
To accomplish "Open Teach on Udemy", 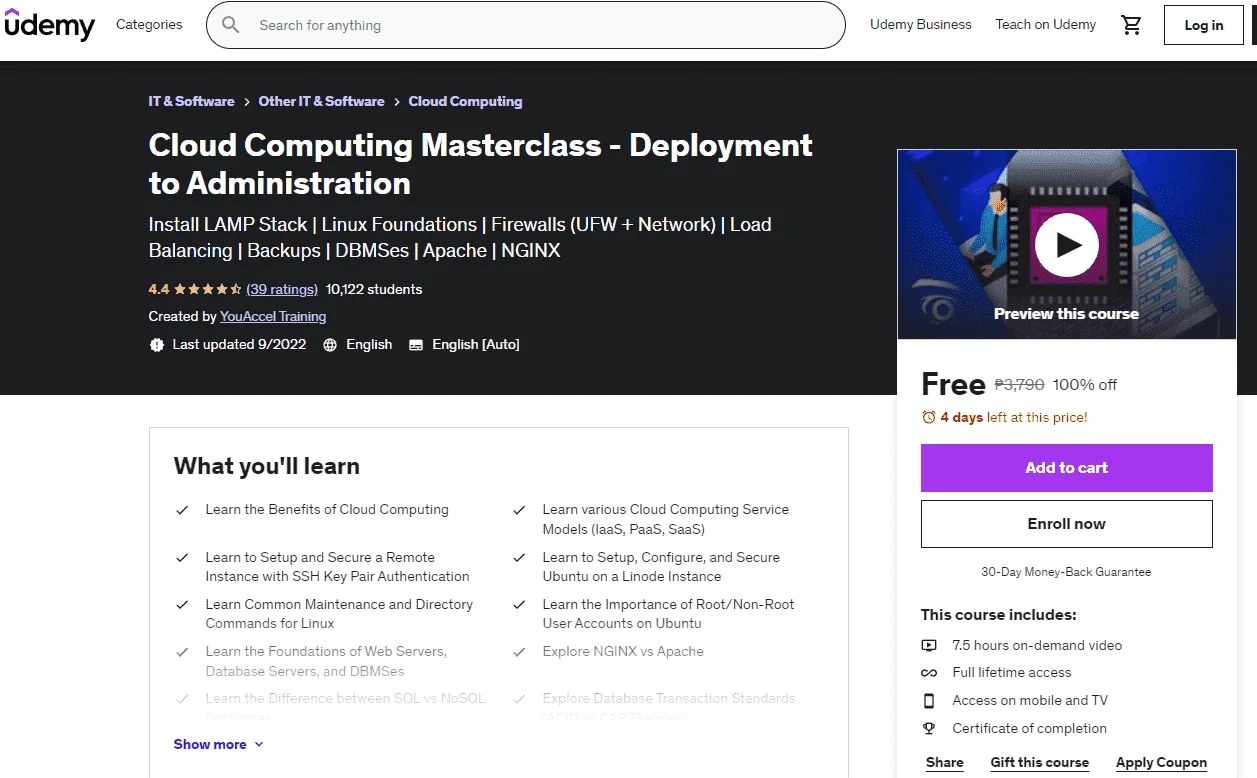I will coord(1045,24).
